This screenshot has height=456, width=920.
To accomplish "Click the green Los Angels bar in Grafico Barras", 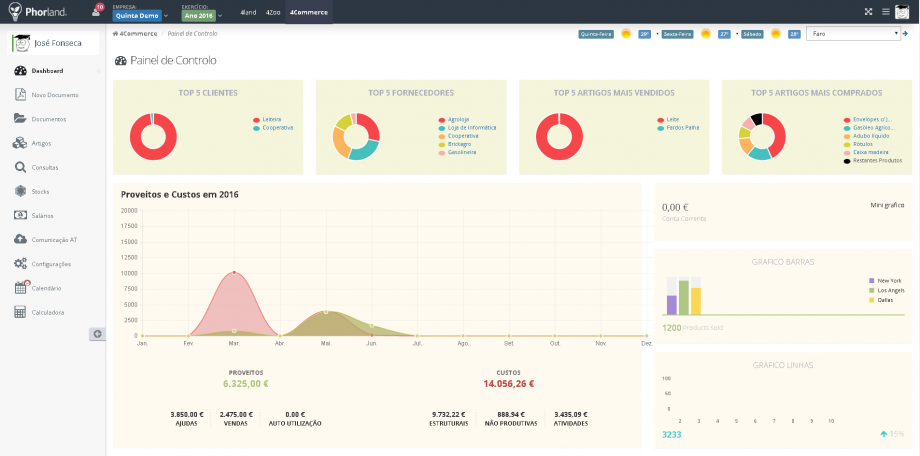I will (684, 298).
